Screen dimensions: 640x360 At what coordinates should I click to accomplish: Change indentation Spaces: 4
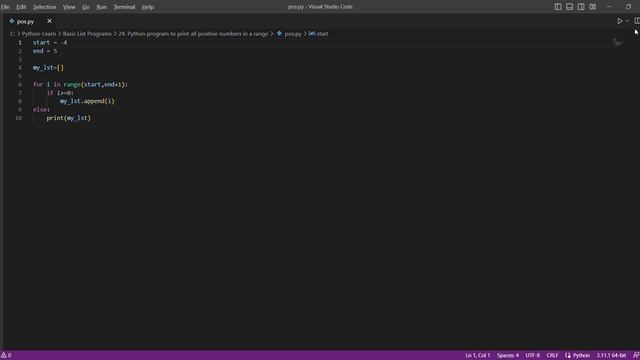coord(508,356)
